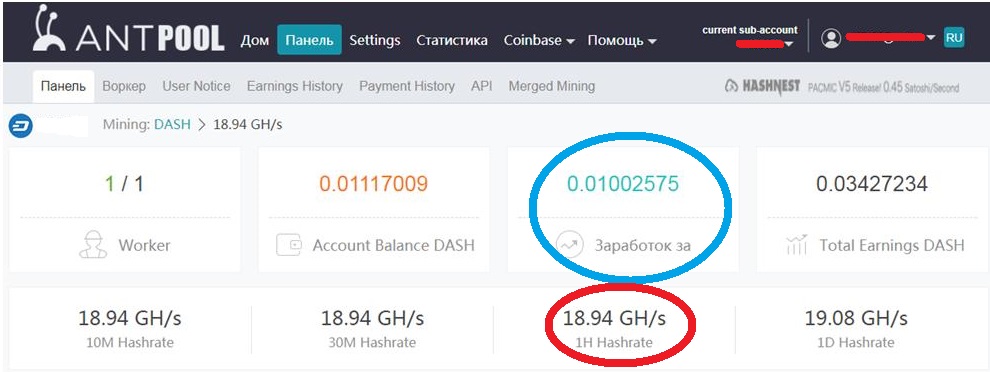The image size is (990, 372).
Task: Click the Total Earnings chart icon
Action: click(x=797, y=245)
